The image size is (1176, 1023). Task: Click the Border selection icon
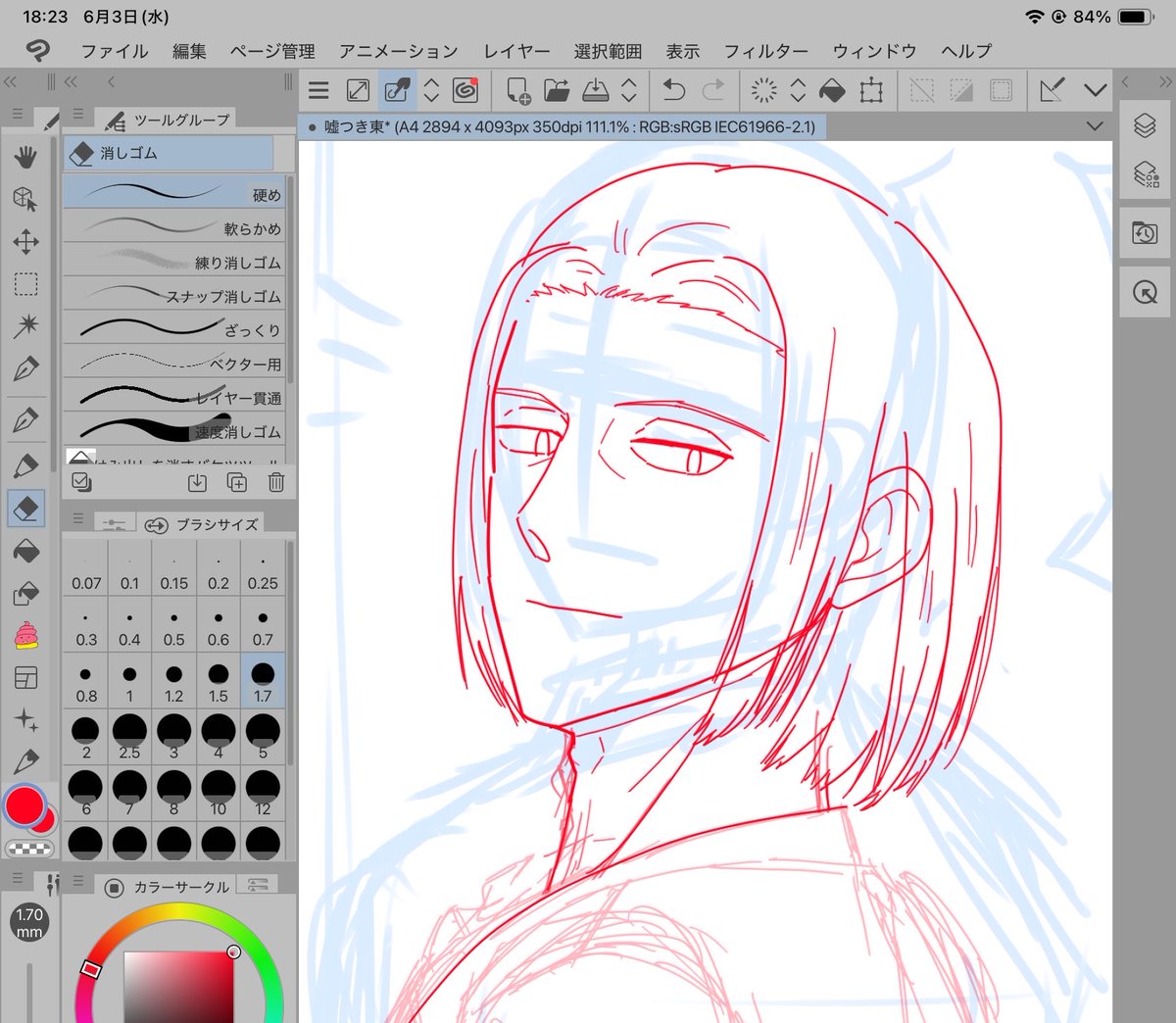(1001, 91)
